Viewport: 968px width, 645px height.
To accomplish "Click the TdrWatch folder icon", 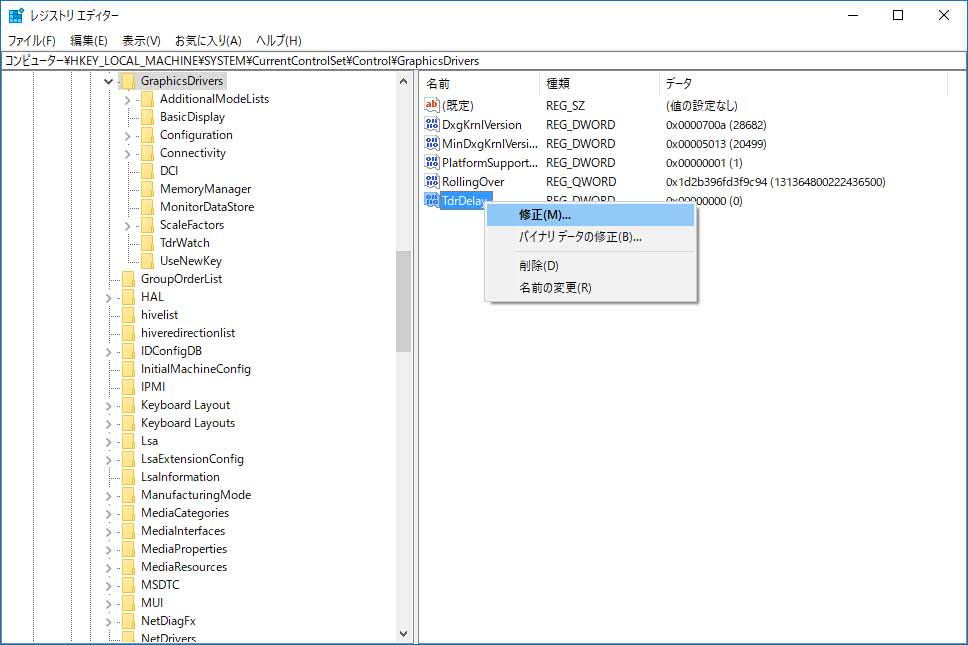I will (147, 243).
